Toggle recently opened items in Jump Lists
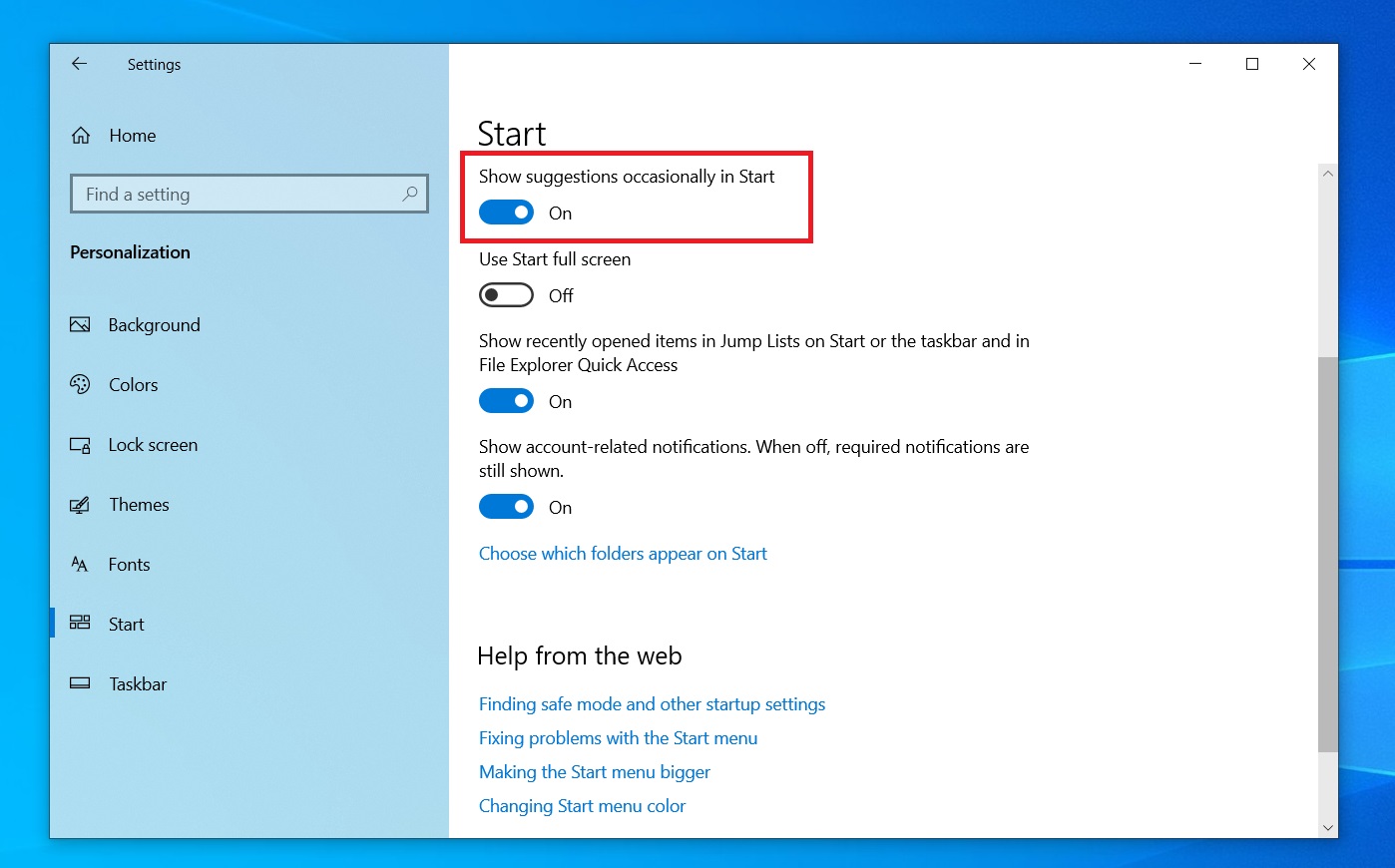 coord(506,401)
